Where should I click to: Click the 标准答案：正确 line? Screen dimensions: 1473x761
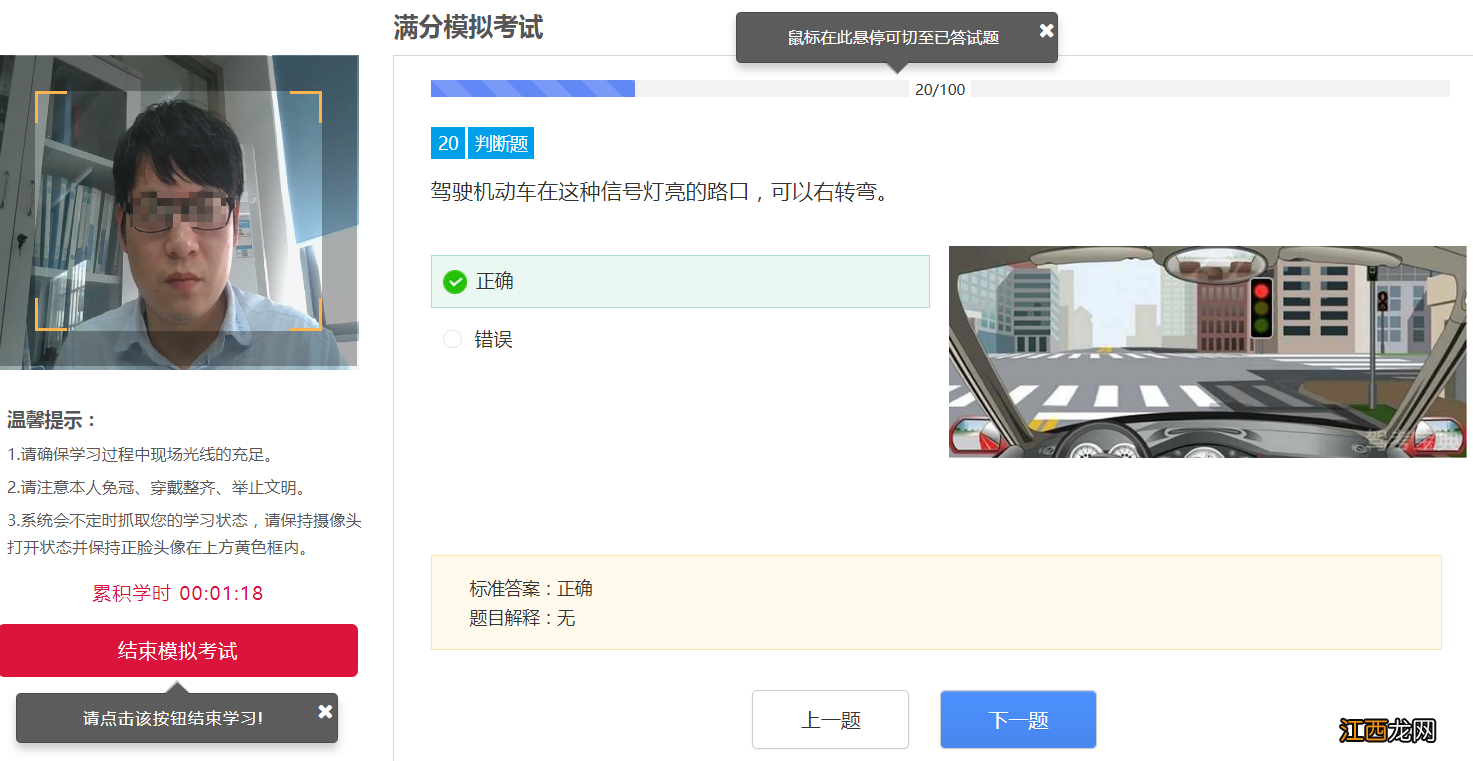531,588
